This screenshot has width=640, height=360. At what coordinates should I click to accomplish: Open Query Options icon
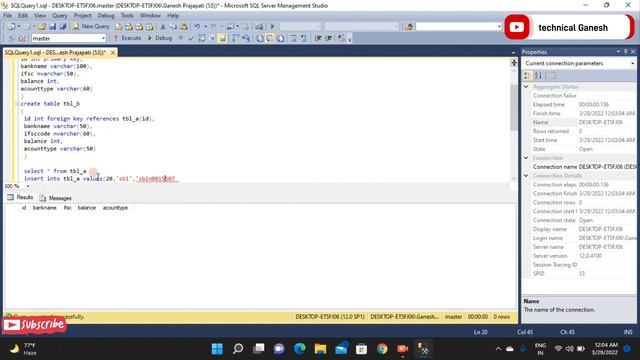[212, 38]
